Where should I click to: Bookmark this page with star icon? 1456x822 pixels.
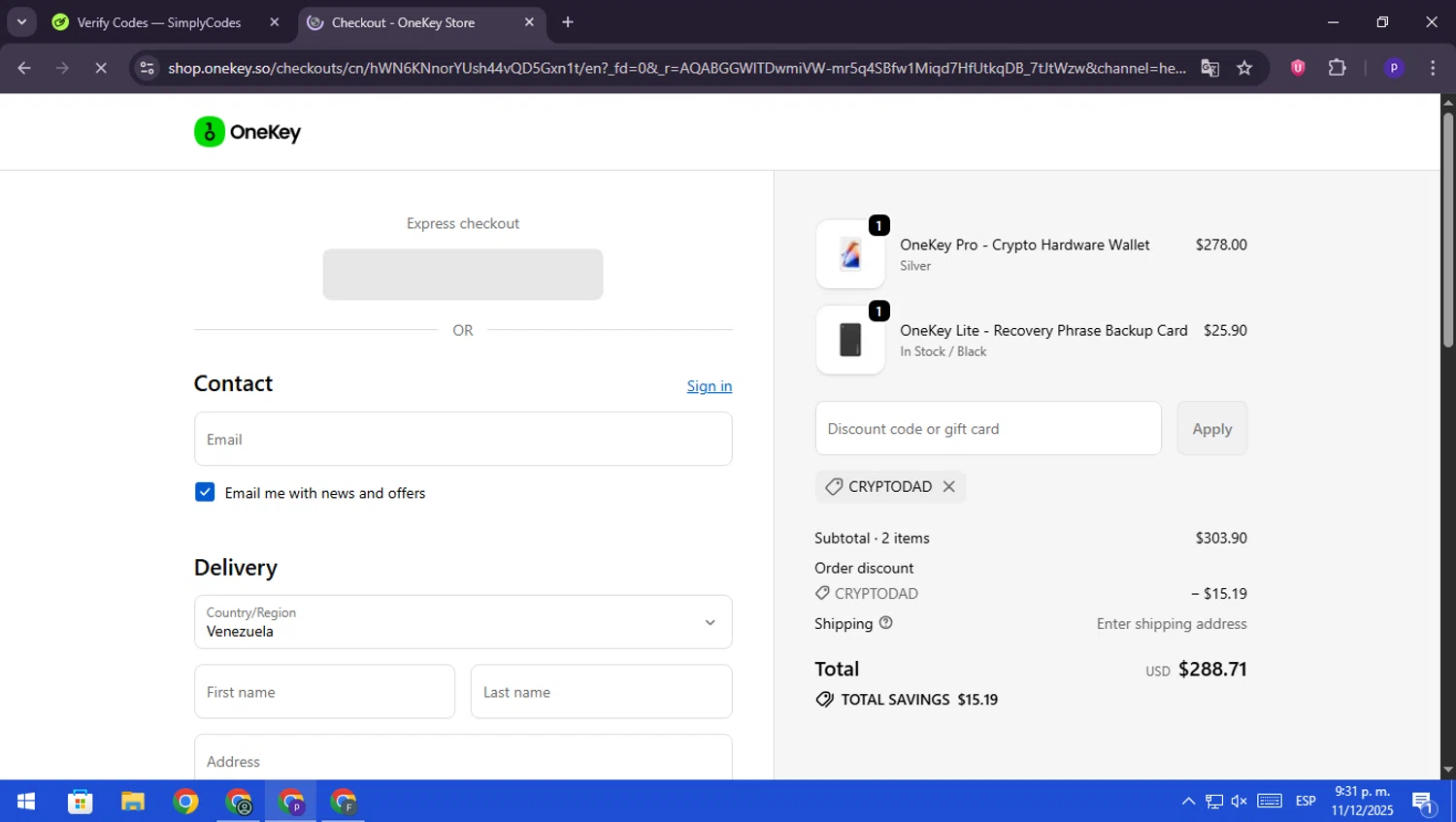coord(1244,68)
